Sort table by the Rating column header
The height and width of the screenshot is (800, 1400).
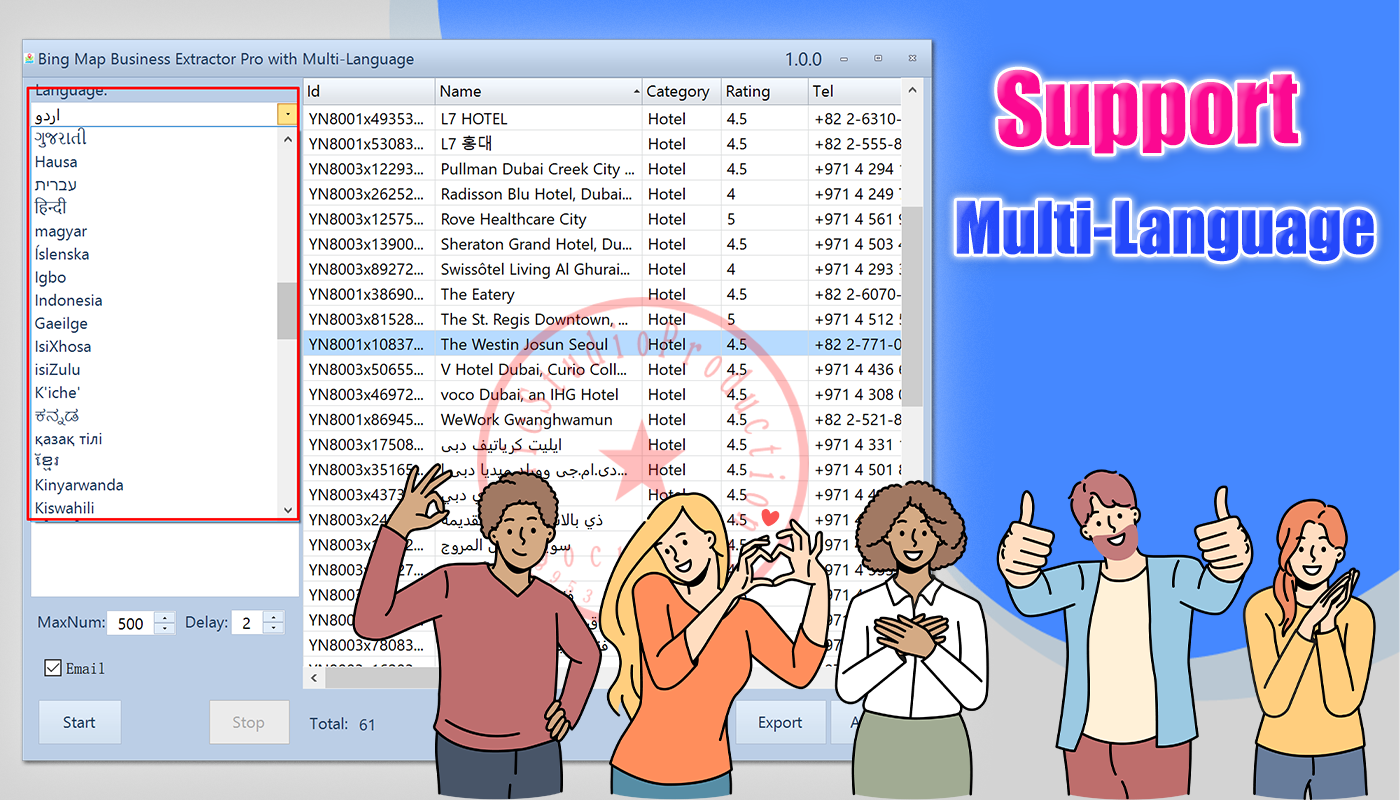[x=764, y=91]
